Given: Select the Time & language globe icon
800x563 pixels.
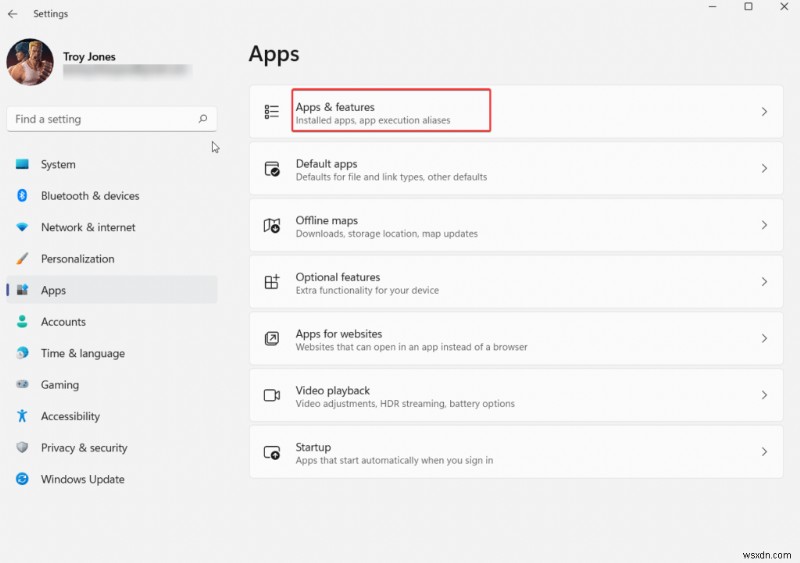Looking at the screenshot, I should click(x=22, y=353).
